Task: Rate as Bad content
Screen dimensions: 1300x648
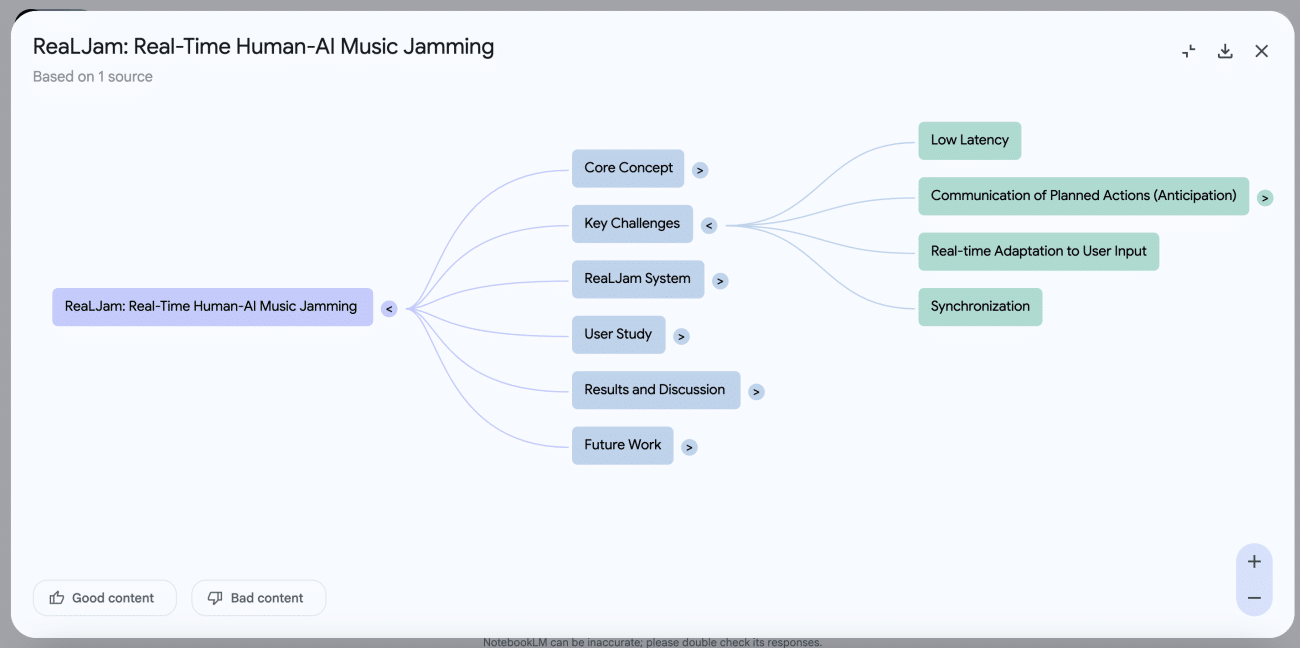Action: coord(259,598)
